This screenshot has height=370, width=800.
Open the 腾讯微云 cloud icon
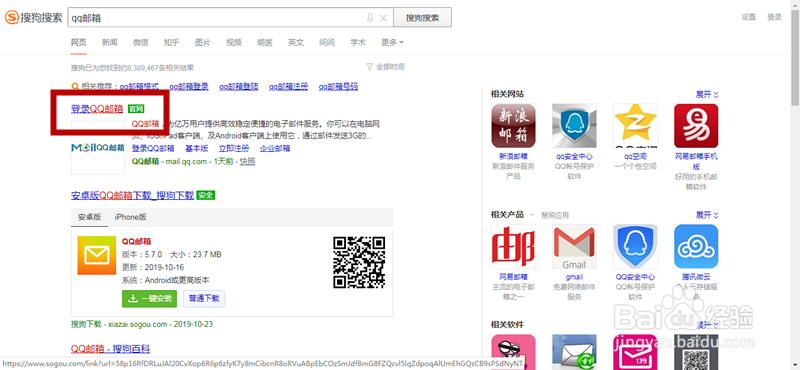click(x=696, y=246)
